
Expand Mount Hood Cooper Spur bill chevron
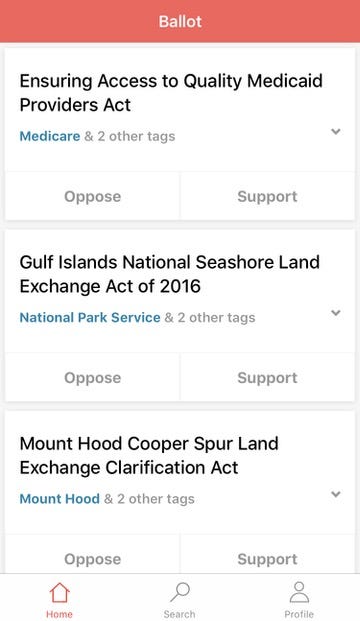[x=336, y=494]
